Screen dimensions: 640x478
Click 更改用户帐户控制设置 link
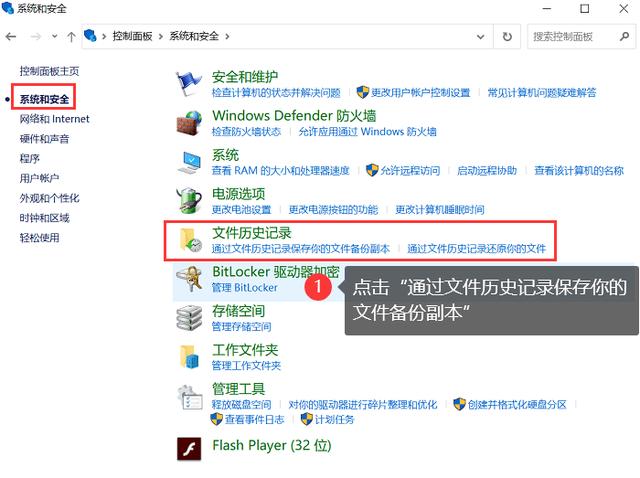pos(420,93)
